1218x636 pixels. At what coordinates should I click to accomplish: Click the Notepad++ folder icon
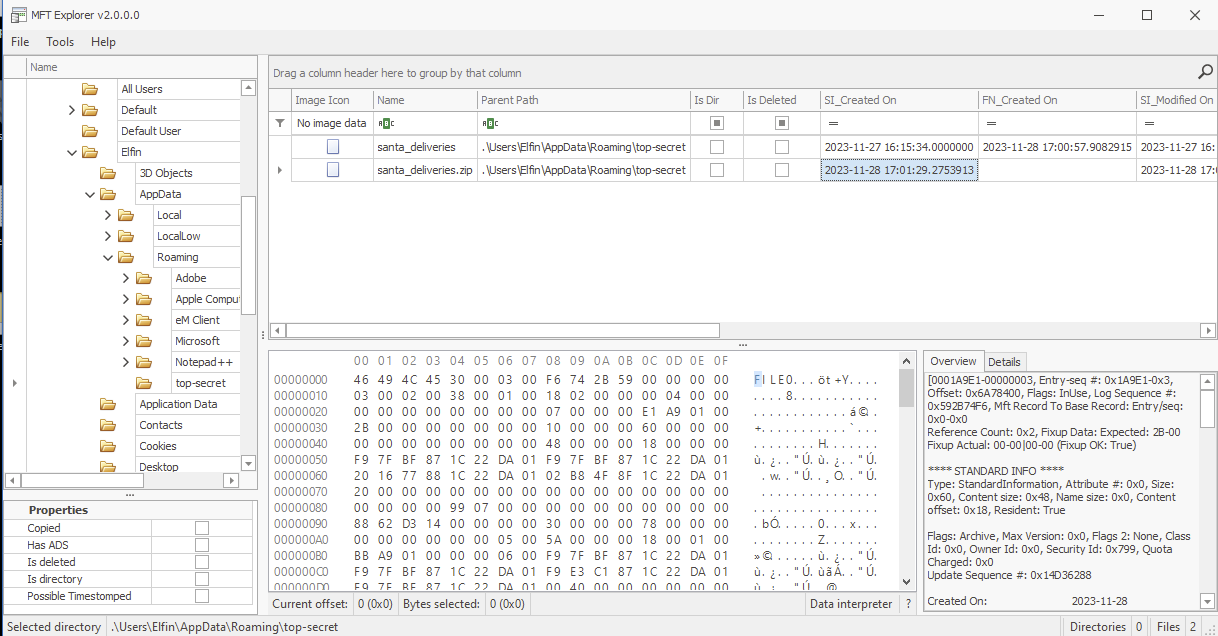pos(144,362)
